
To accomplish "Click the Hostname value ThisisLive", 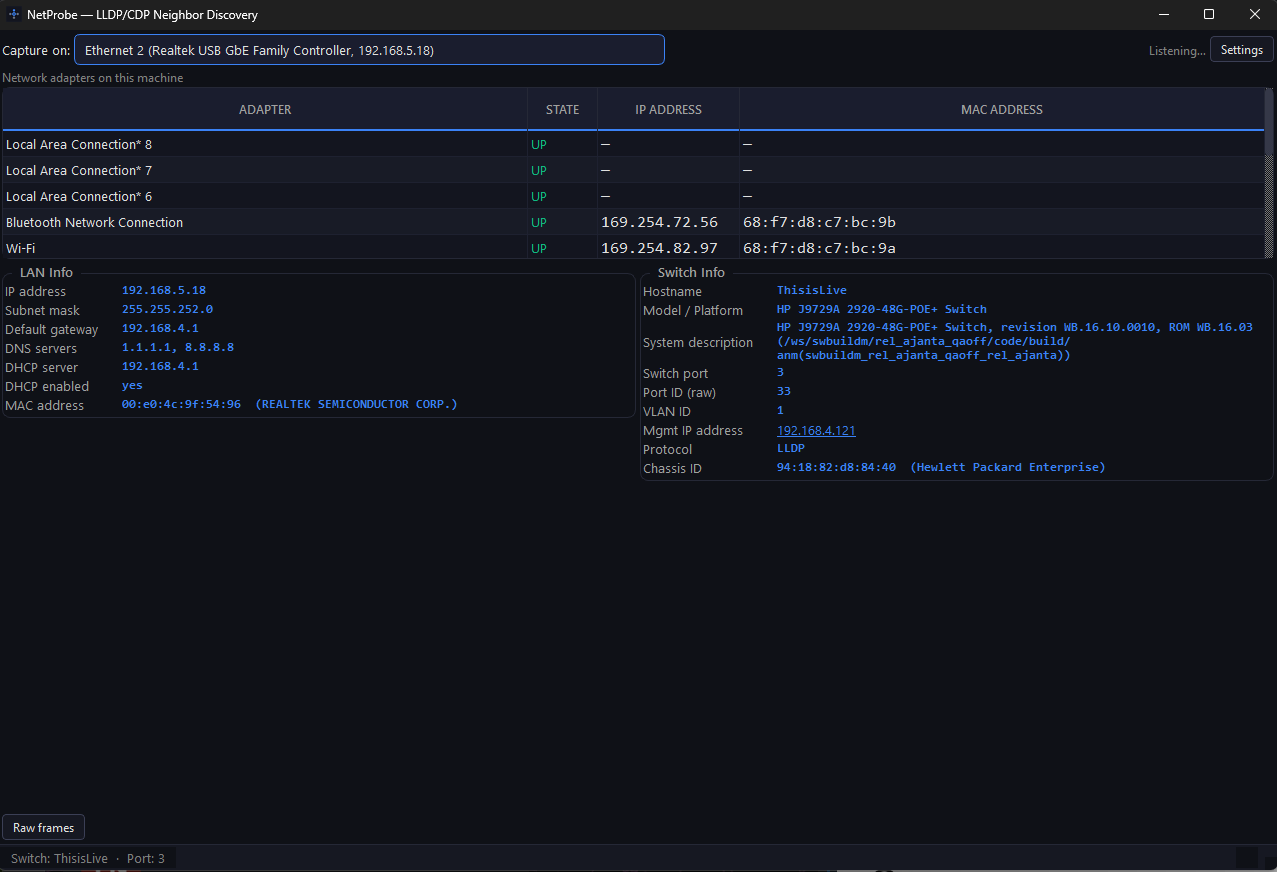I will pos(812,290).
